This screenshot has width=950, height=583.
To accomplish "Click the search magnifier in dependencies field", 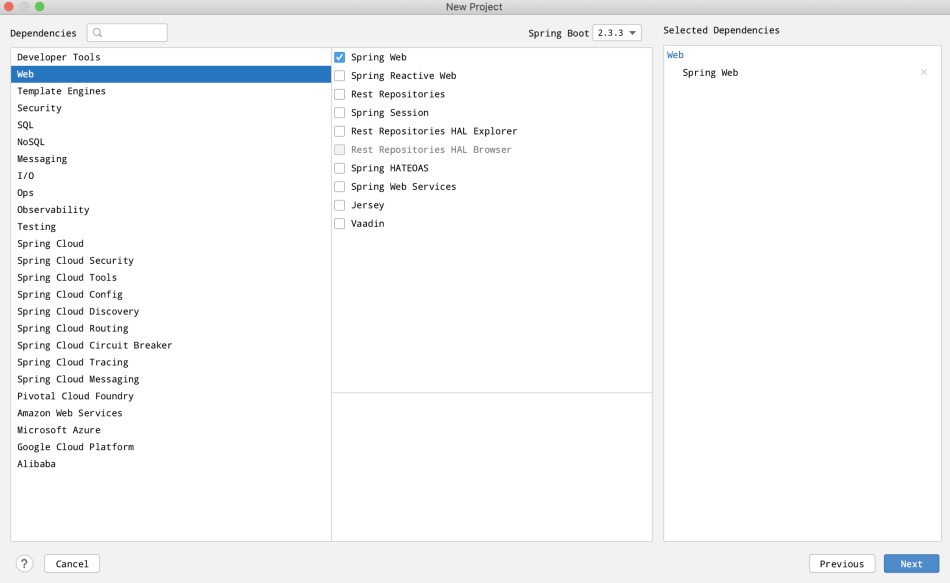I will coord(98,33).
